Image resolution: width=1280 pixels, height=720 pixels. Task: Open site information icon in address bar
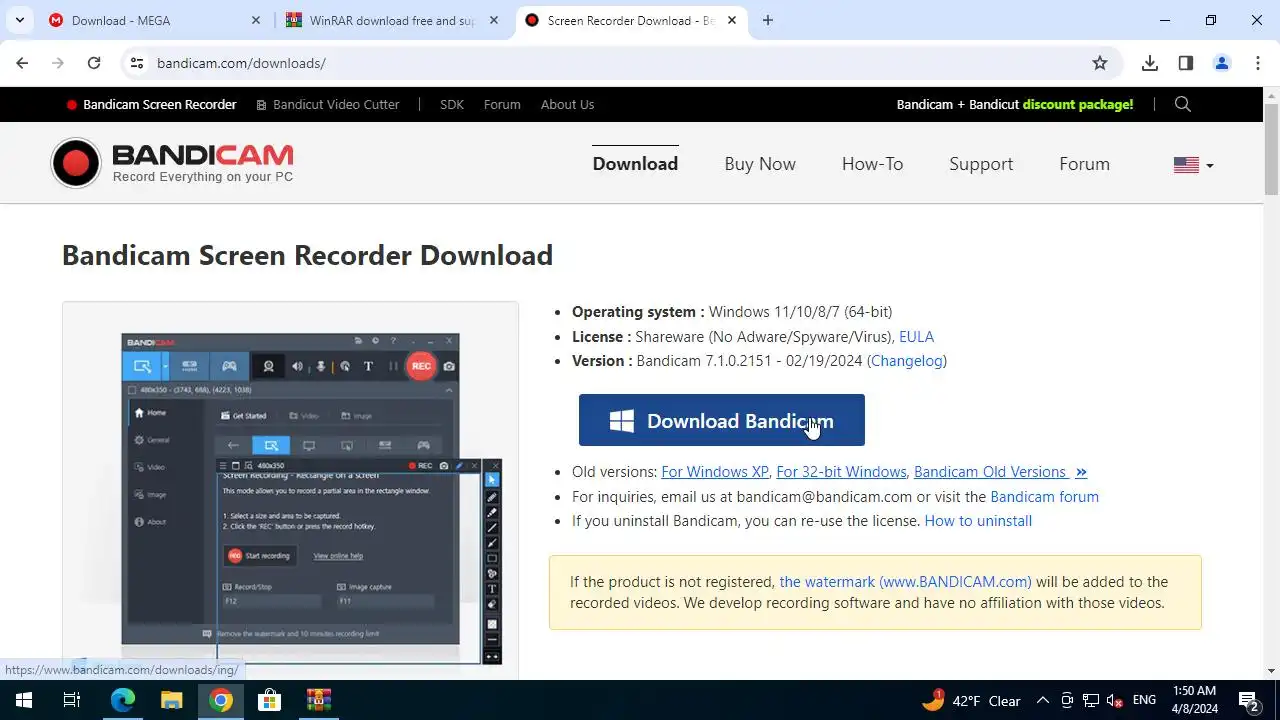tap(137, 63)
